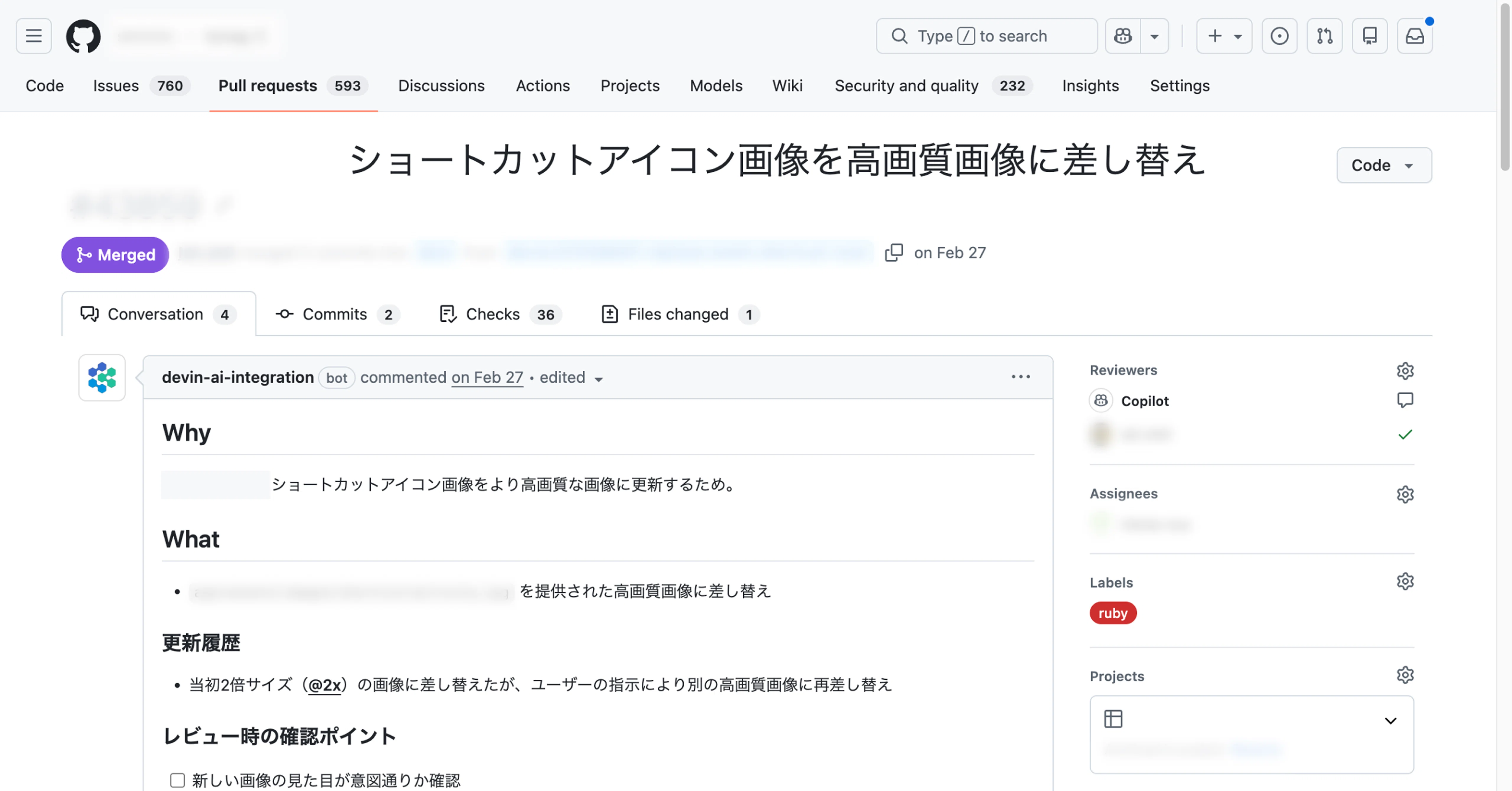The height and width of the screenshot is (791, 1512).
Task: Open the hamburger navigation menu
Action: [33, 36]
